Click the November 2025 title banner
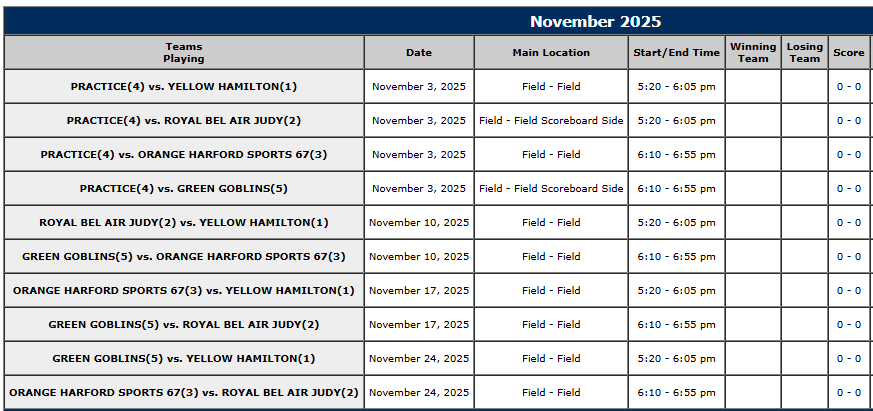Image resolution: width=873 pixels, height=411 pixels. coord(595,22)
